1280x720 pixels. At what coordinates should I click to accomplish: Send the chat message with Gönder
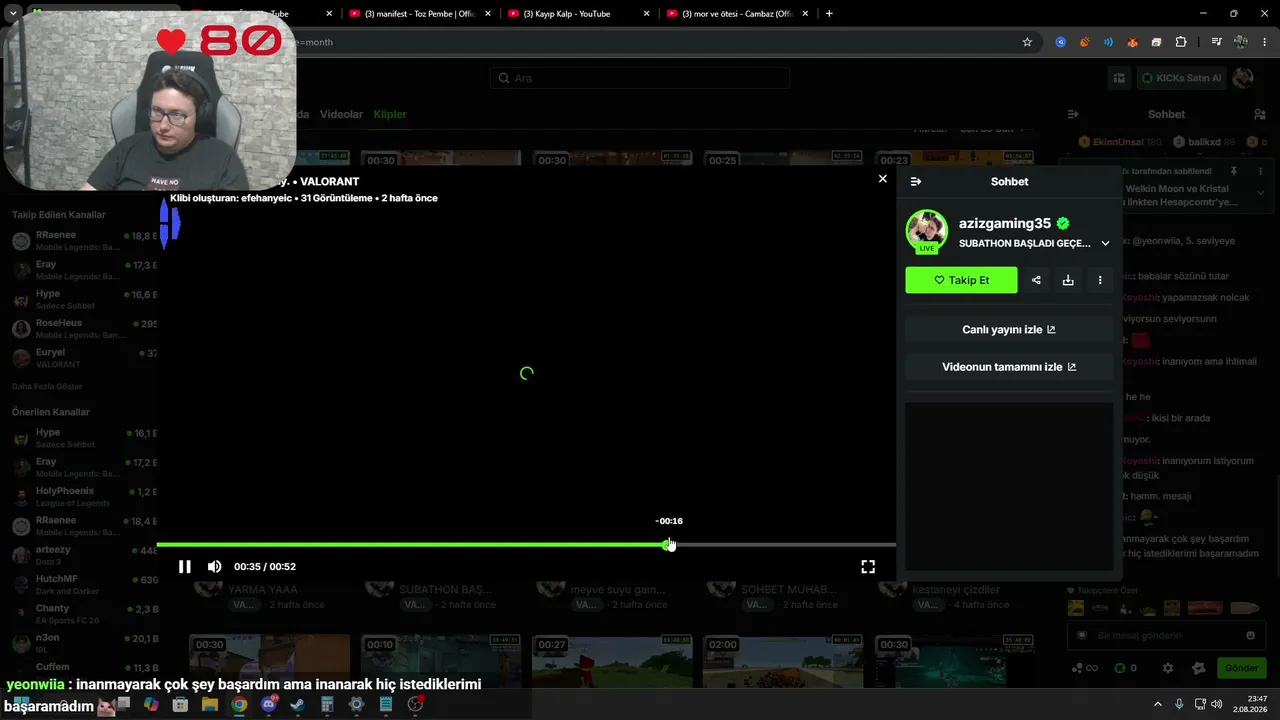pos(1241,668)
